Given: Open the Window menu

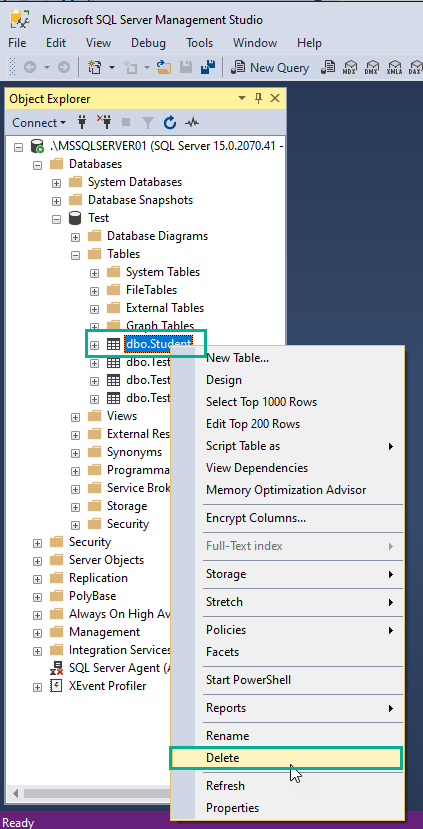Looking at the screenshot, I should 255,43.
